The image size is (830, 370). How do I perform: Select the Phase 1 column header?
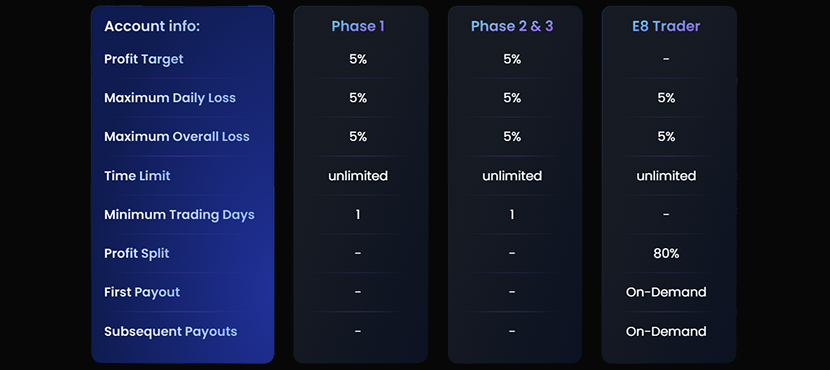pos(358,26)
